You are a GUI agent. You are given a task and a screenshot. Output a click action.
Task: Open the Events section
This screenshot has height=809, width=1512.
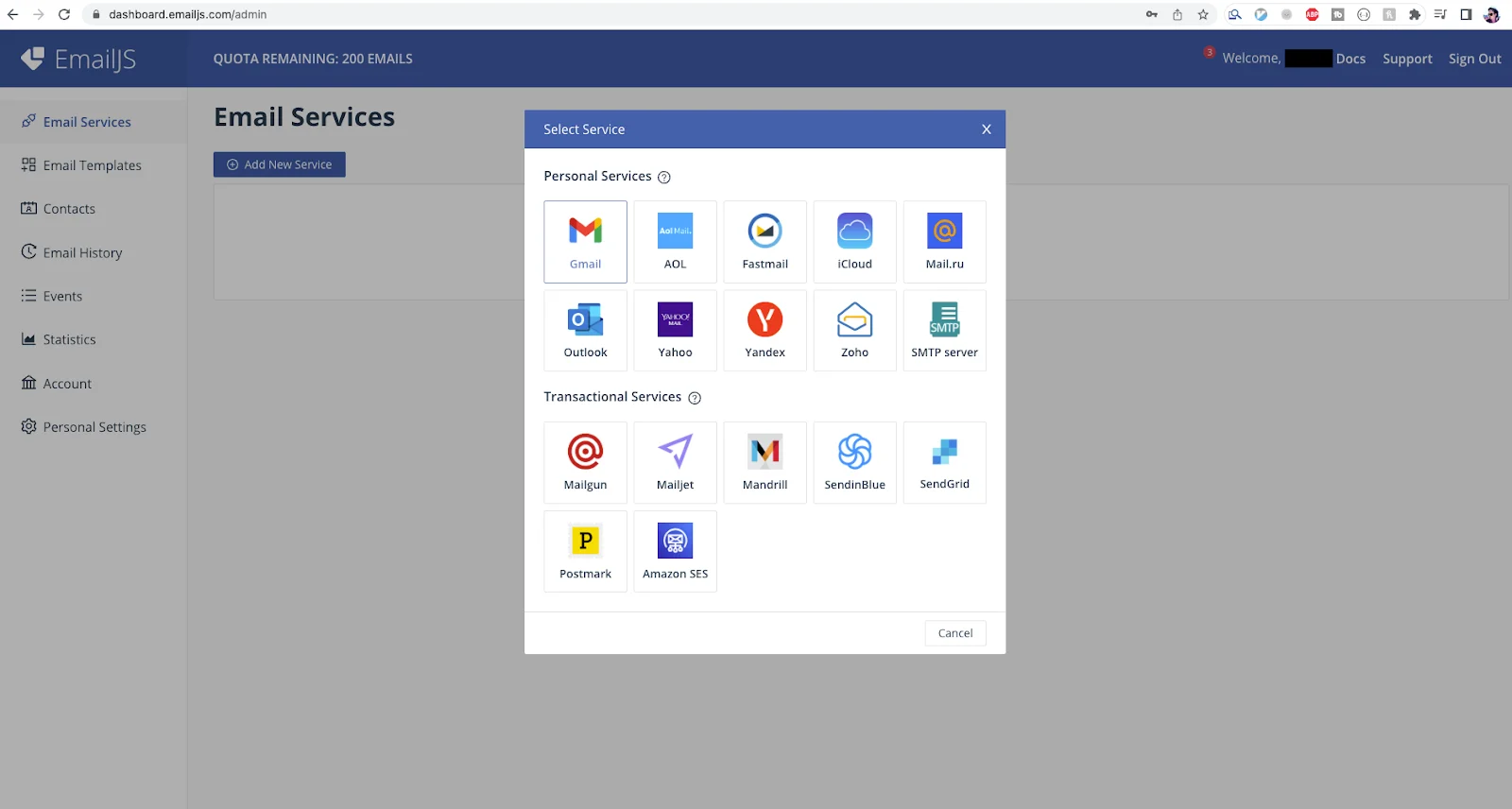pyautogui.click(x=62, y=296)
